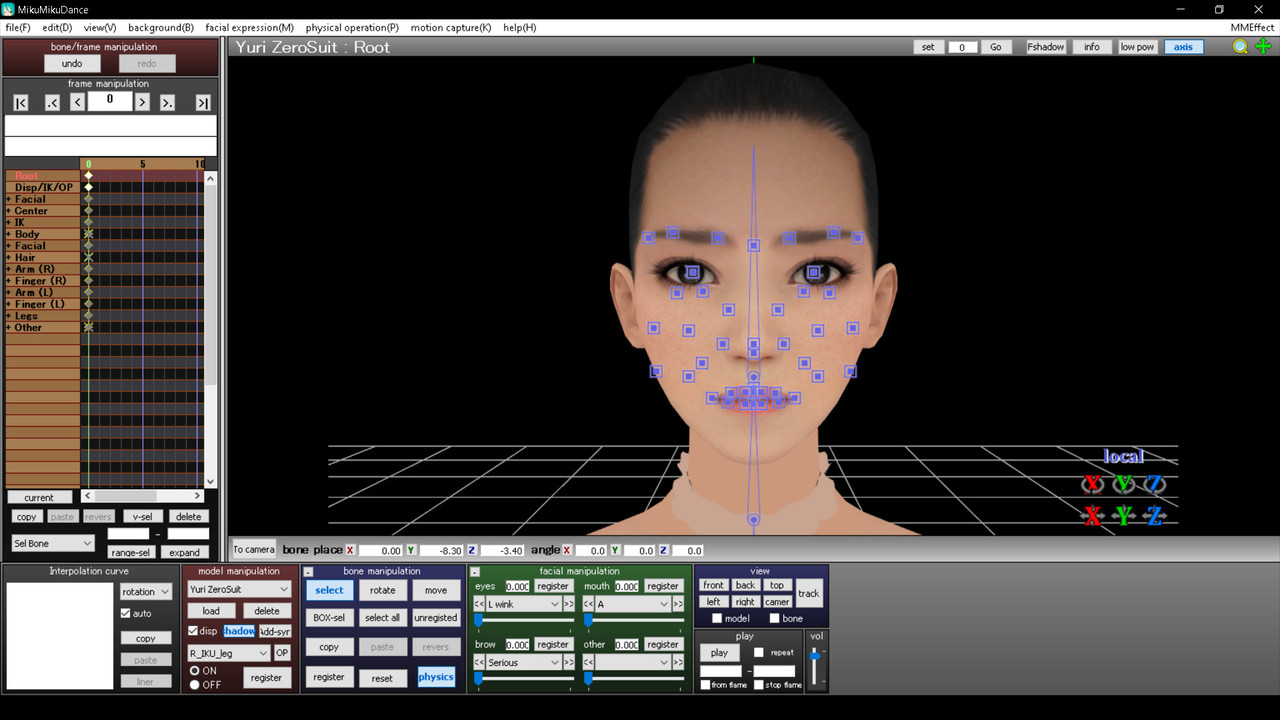
Task: Click the green Y rotation axis icon
Action: pyautogui.click(x=1124, y=484)
